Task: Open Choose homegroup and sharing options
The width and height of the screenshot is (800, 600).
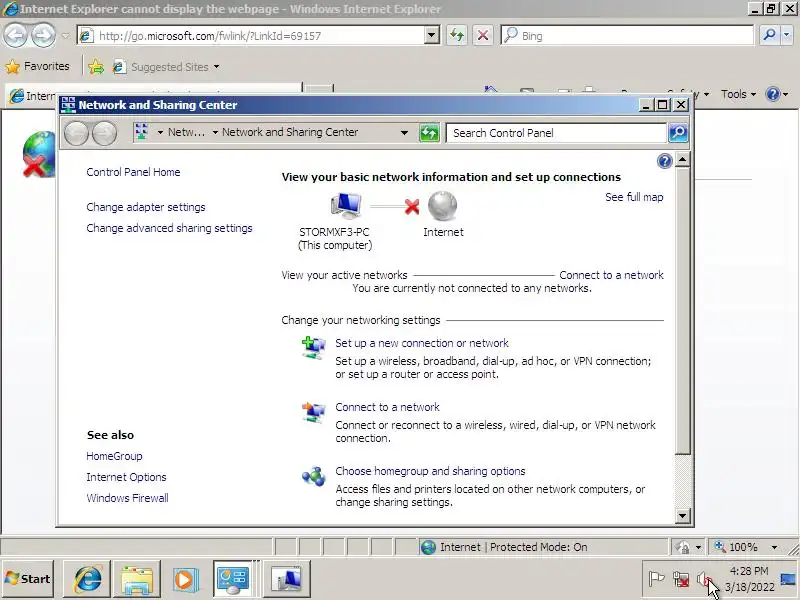Action: pos(430,471)
